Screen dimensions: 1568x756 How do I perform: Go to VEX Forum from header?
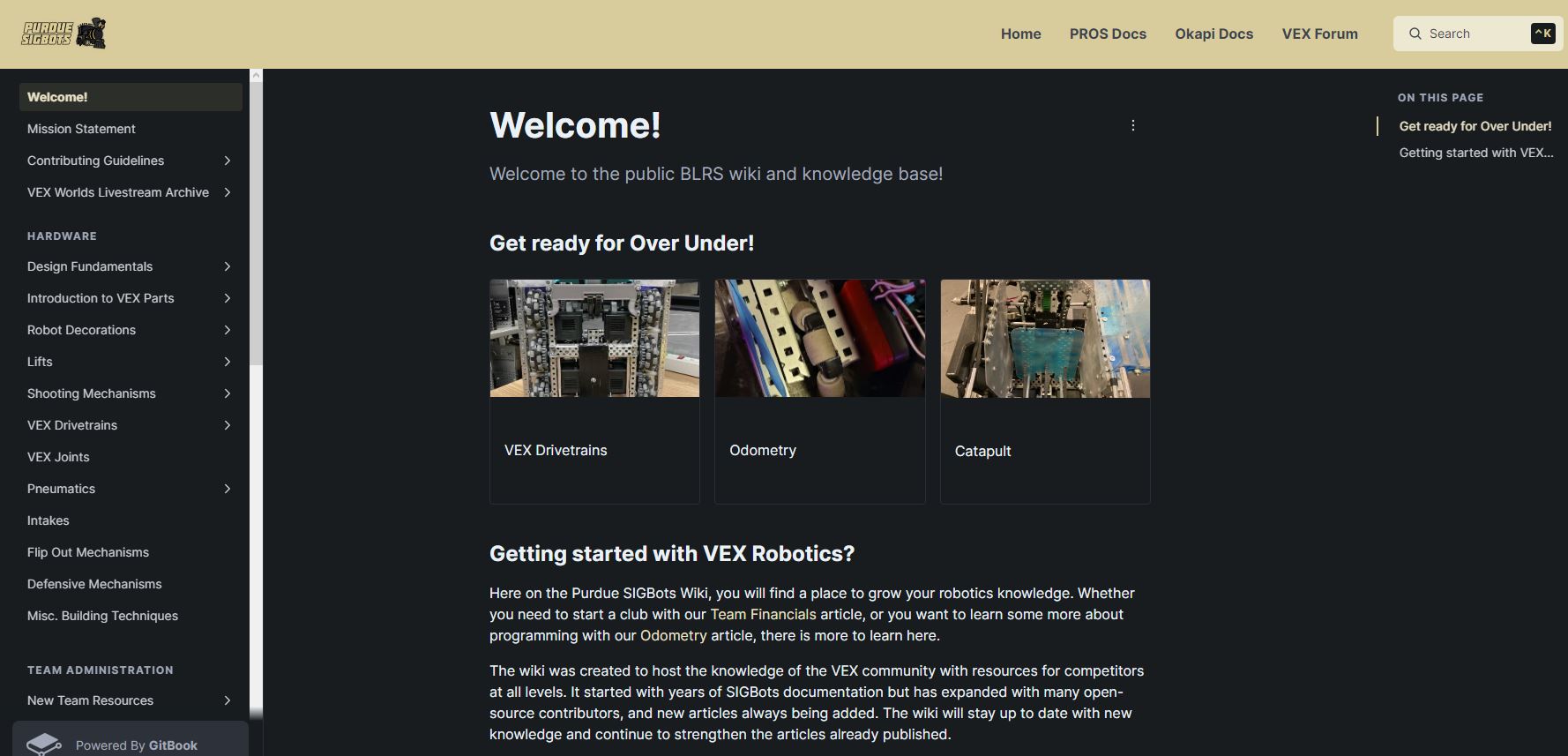click(x=1319, y=34)
